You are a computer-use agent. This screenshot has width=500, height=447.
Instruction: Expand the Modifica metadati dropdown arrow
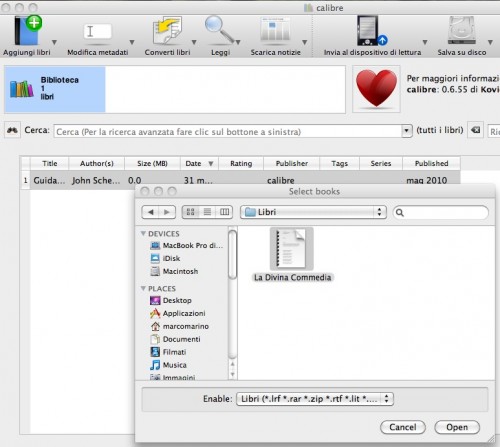point(132,42)
